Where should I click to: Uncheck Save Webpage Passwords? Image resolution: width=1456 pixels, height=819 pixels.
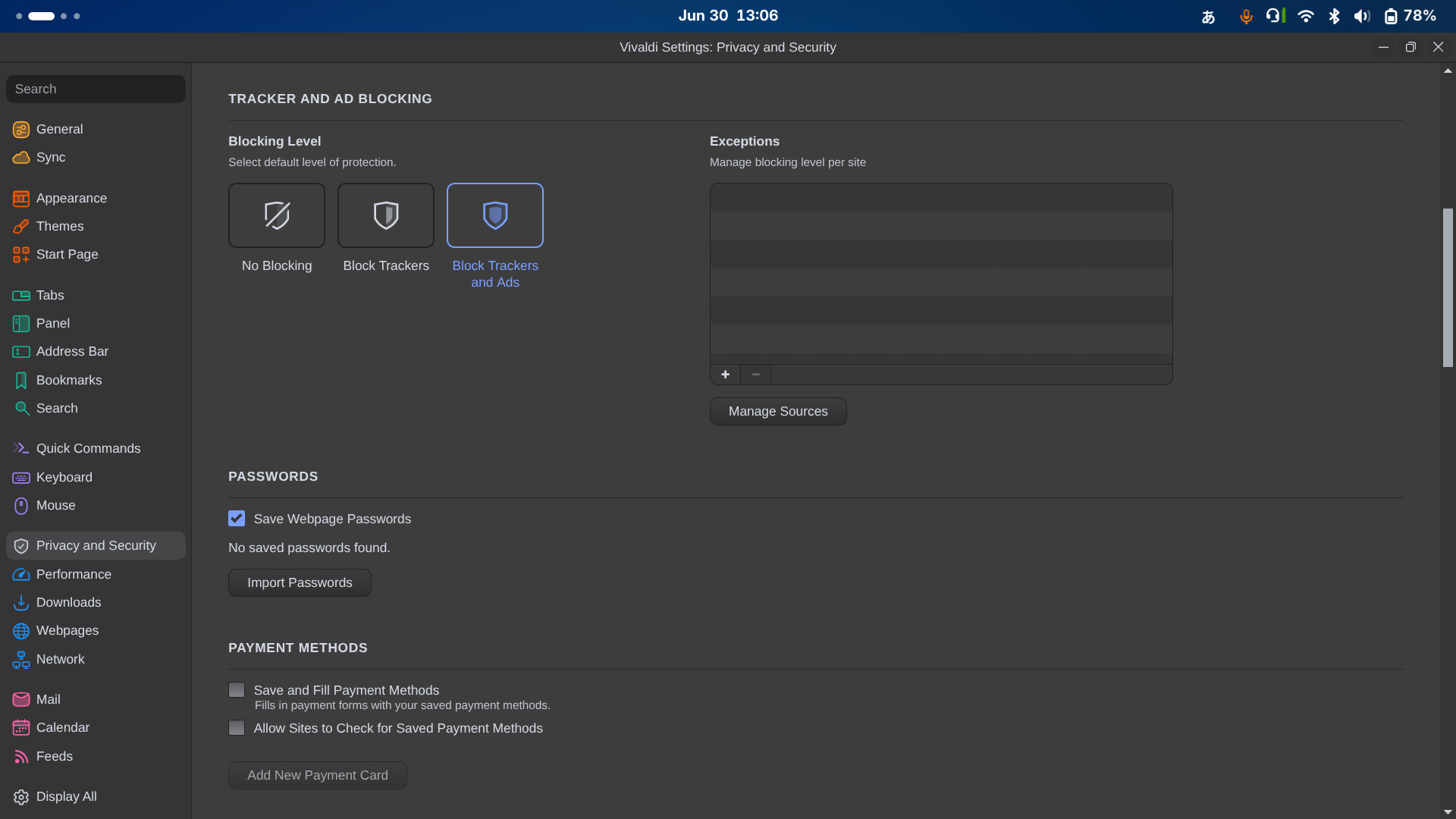point(237,519)
